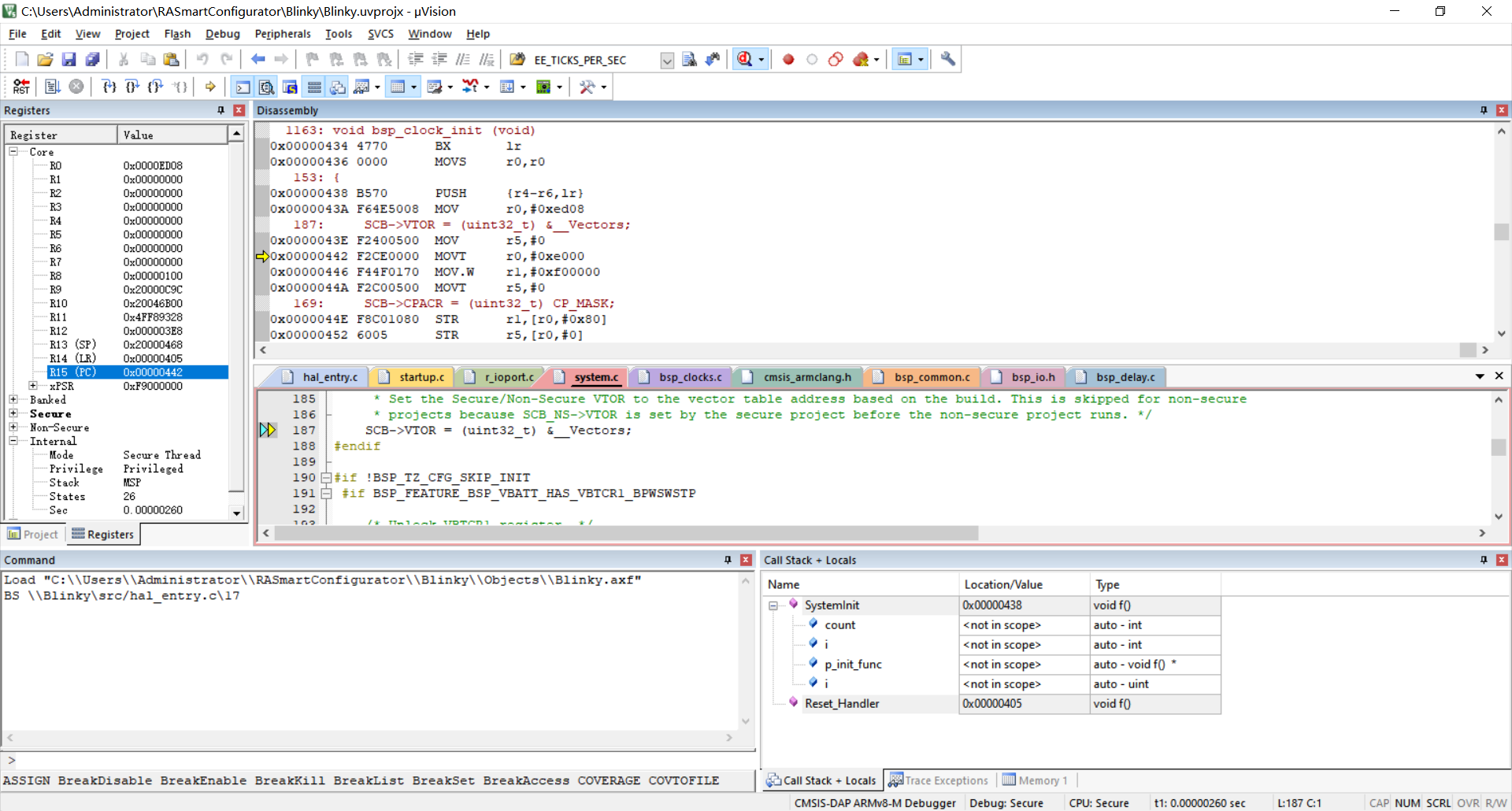This screenshot has width=1512, height=811.
Task: Collapse the Internal register group
Action: pyautogui.click(x=13, y=440)
